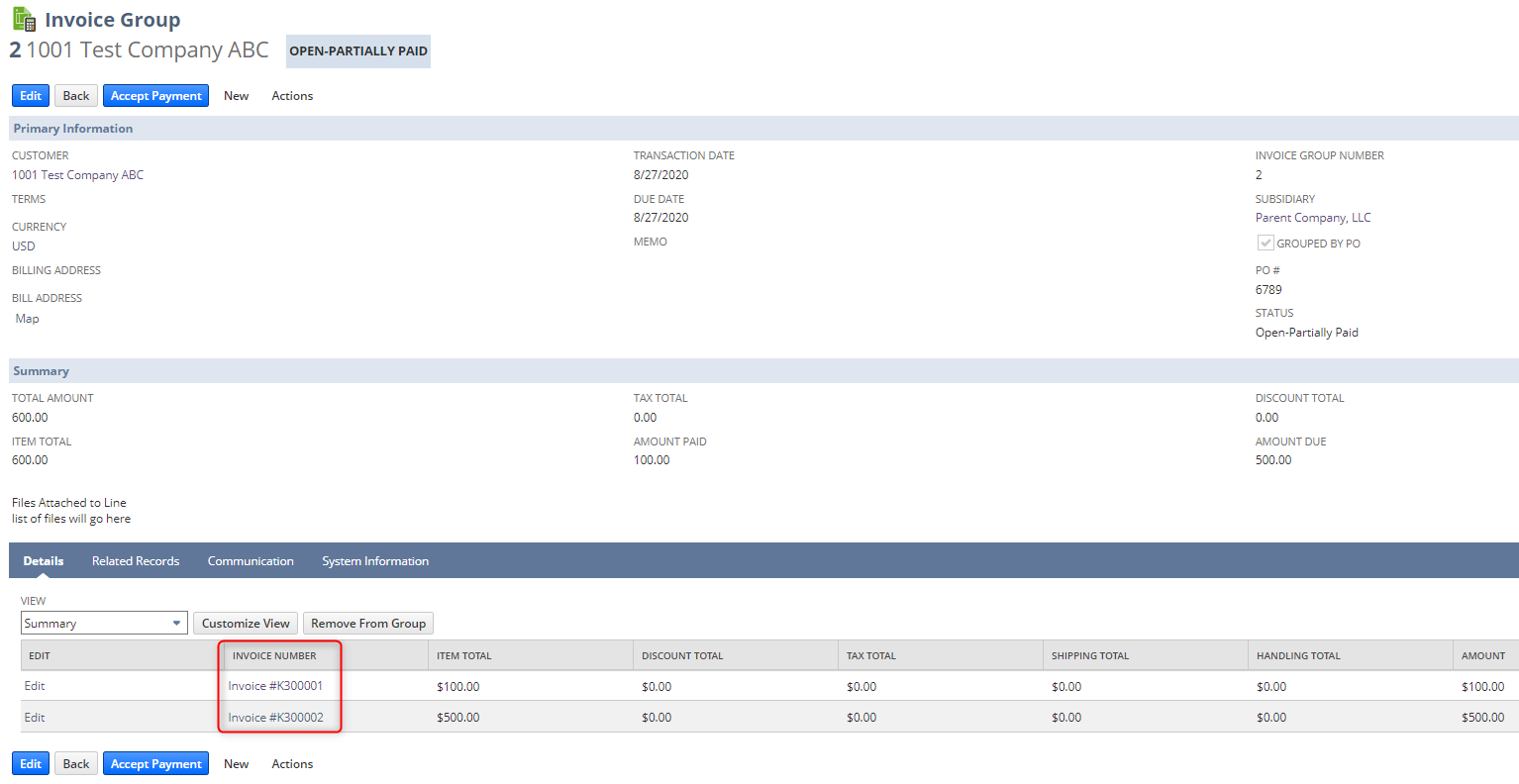This screenshot has width=1519, height=784.
Task: Select the System Information tab
Action: [375, 561]
